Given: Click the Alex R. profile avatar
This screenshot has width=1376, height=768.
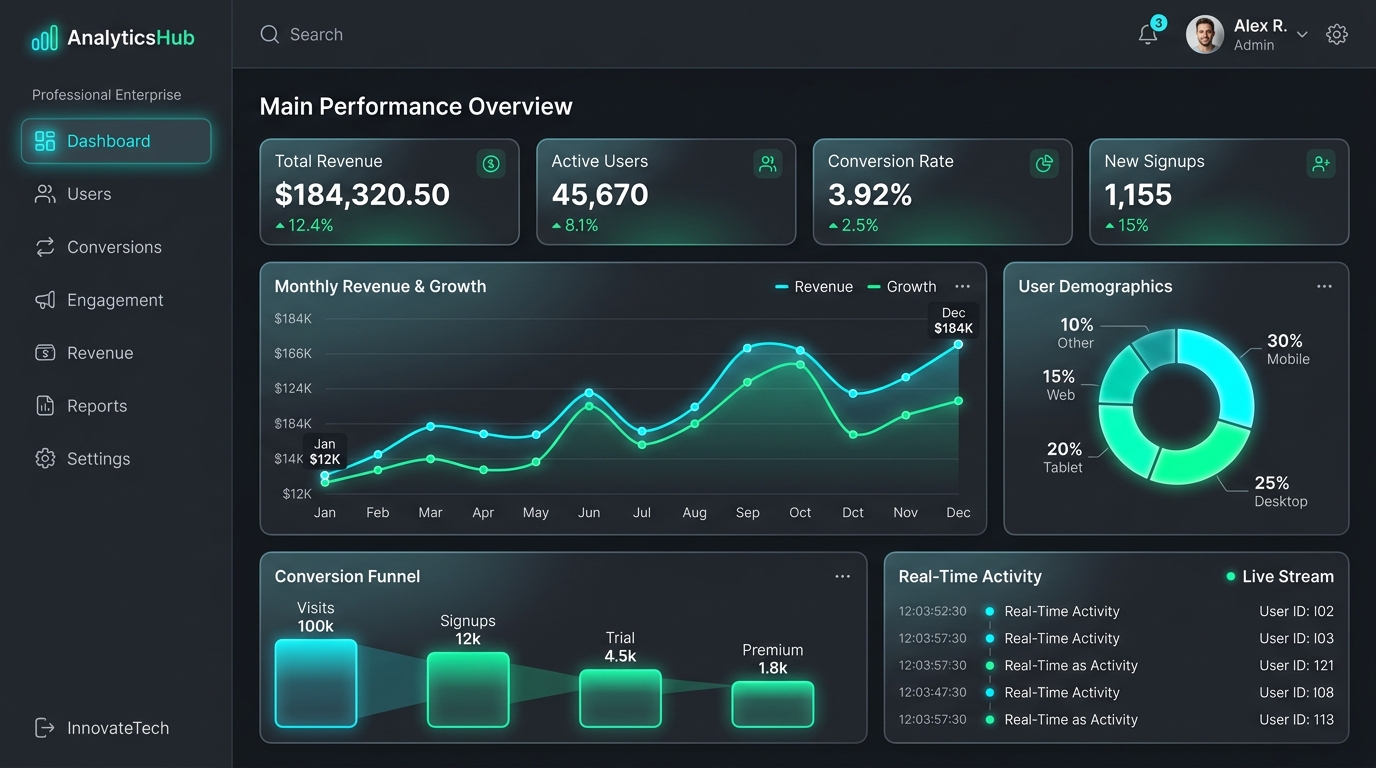Looking at the screenshot, I should tap(1205, 35).
